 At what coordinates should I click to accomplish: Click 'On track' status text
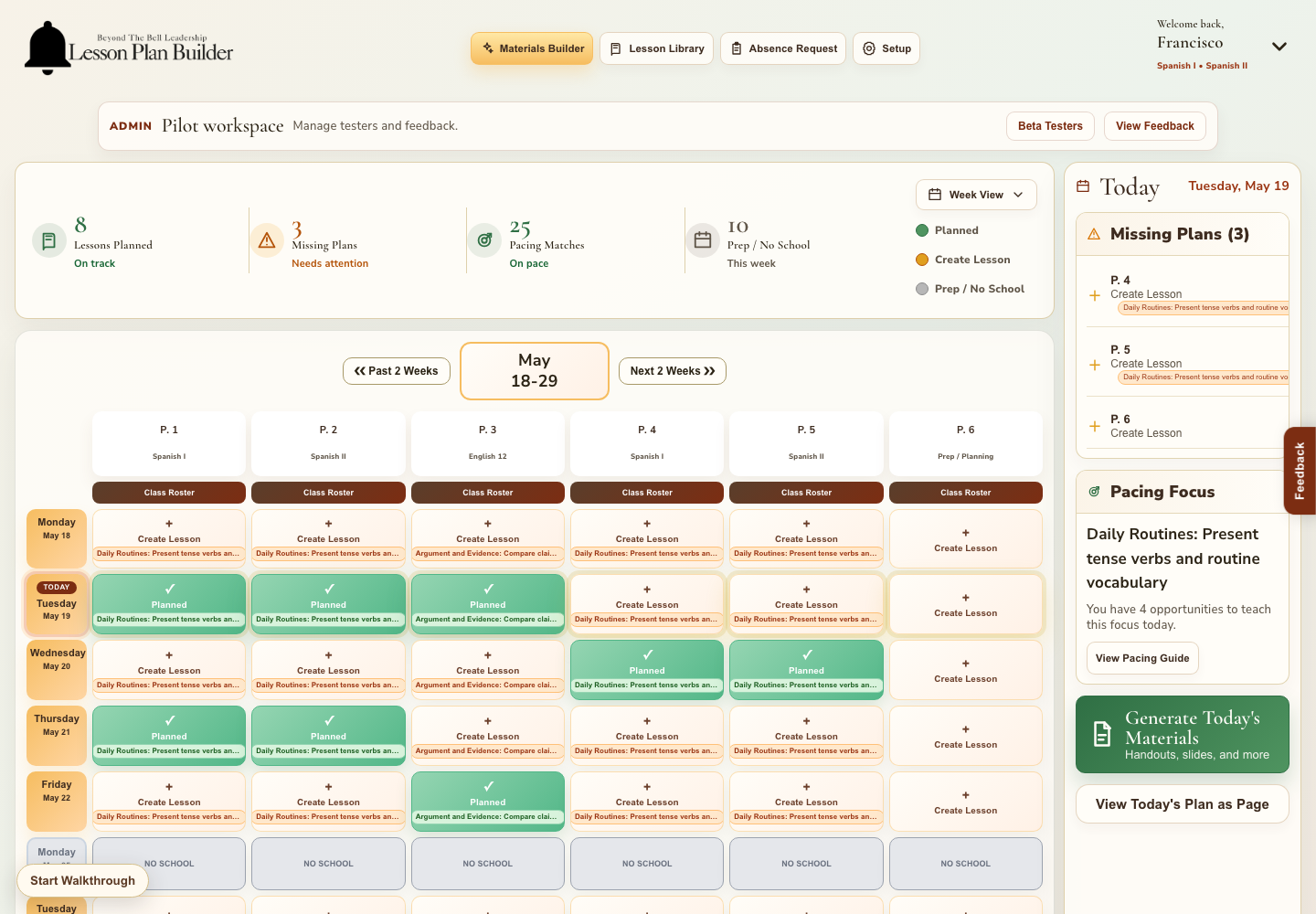point(94,263)
